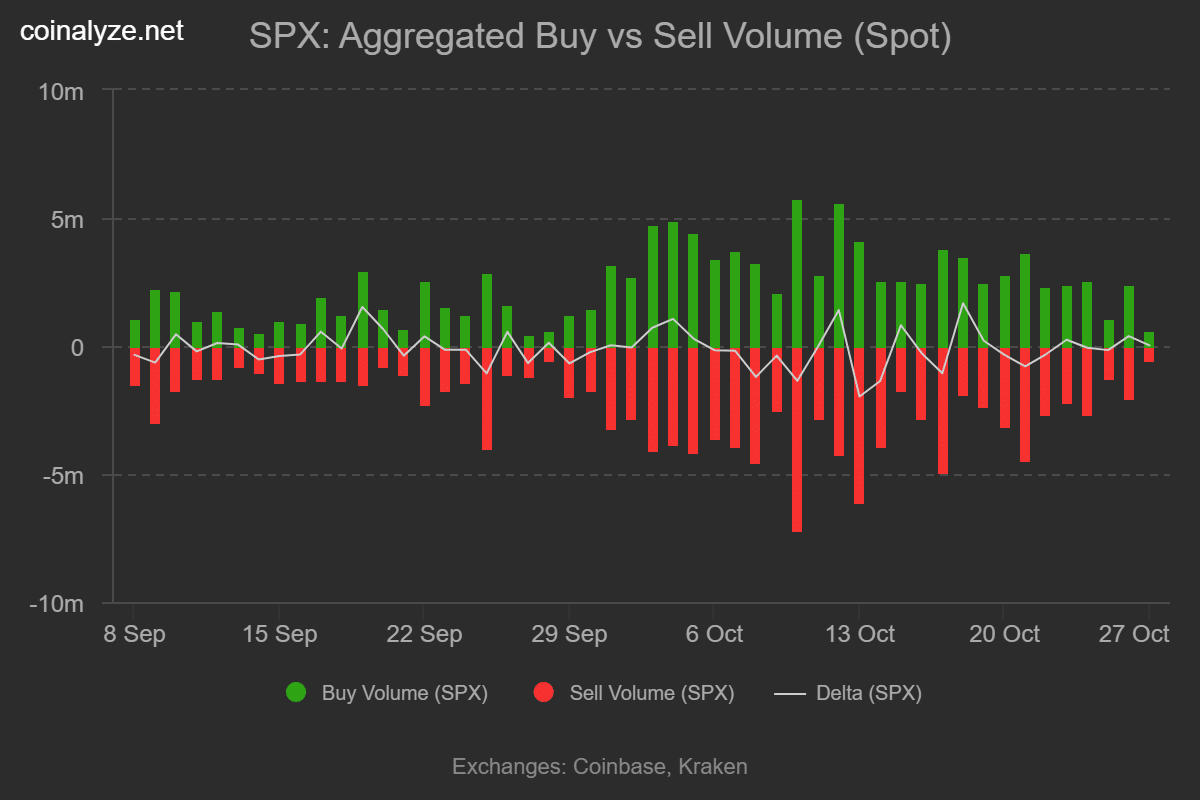Viewport: 1200px width, 800px height.
Task: Click the green Buy Volume legend circle
Action: pos(296,693)
